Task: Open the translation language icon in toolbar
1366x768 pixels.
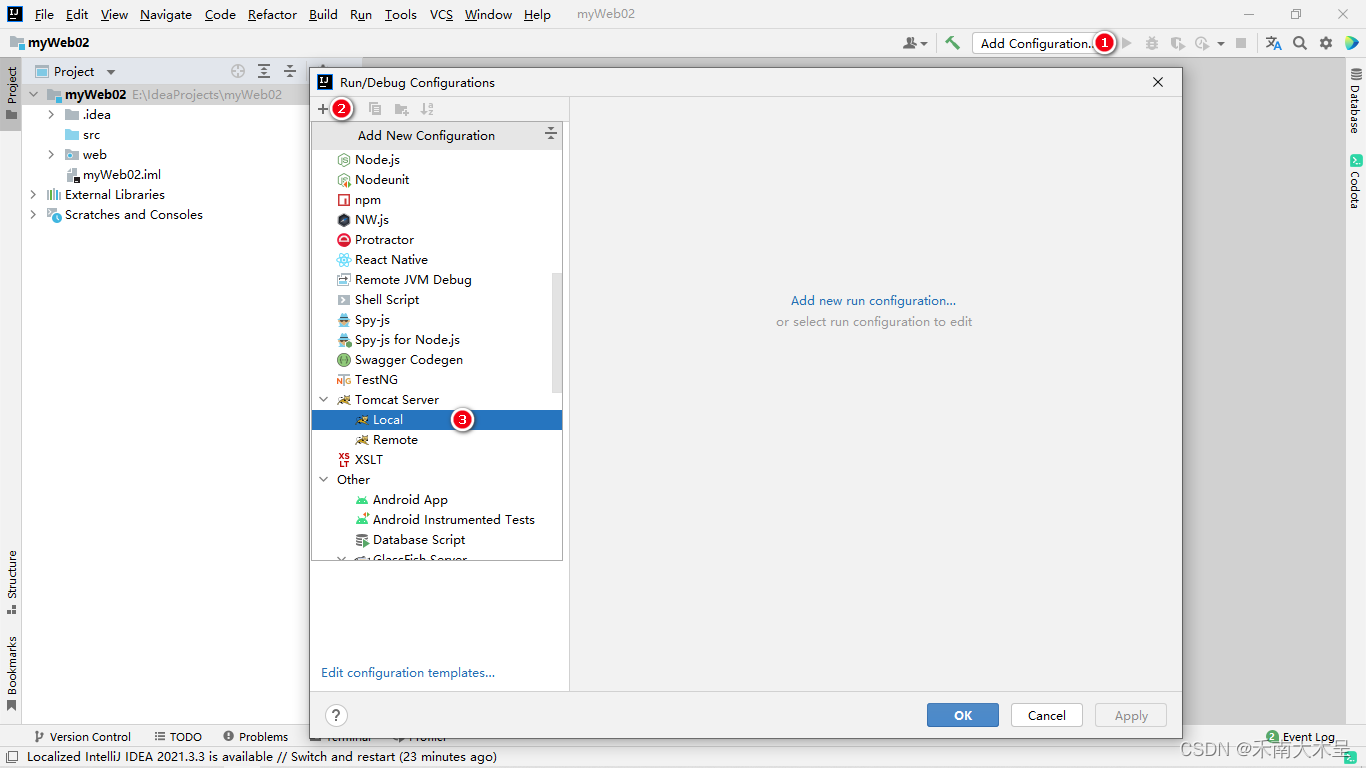Action: coord(1272,43)
